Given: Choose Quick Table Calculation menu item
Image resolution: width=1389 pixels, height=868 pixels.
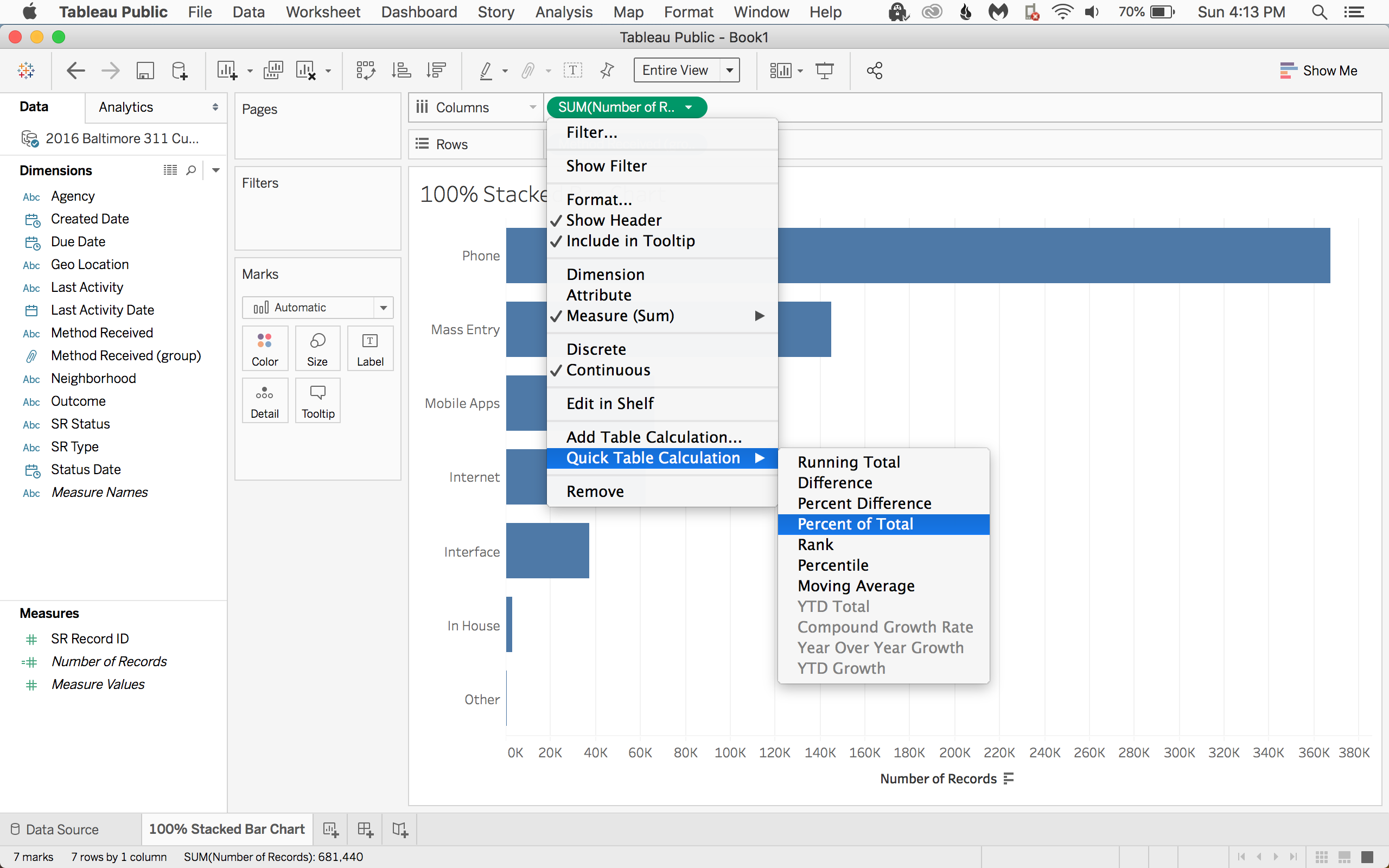Looking at the screenshot, I should click(x=663, y=458).
